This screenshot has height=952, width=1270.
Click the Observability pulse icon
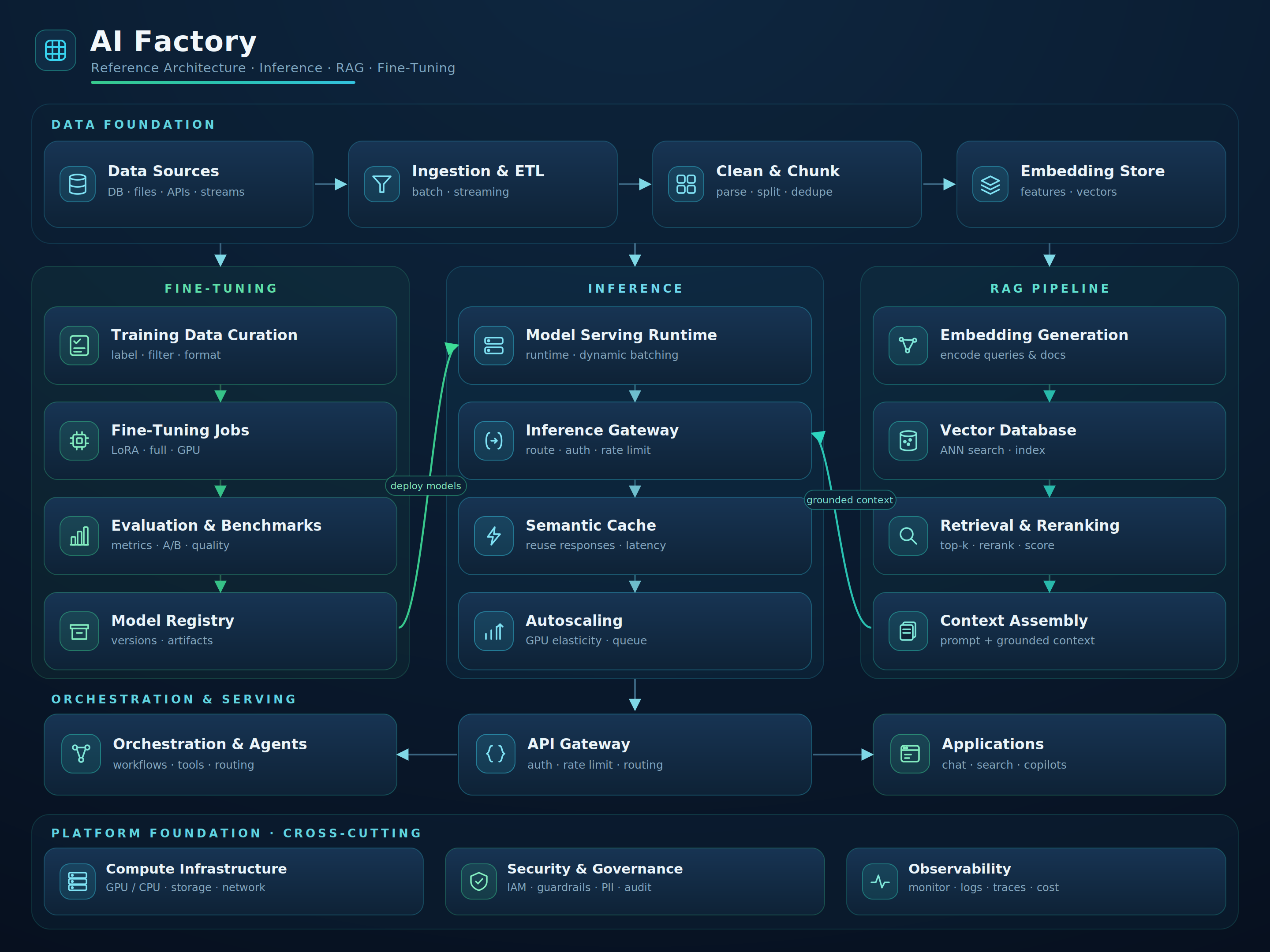pyautogui.click(x=880, y=881)
